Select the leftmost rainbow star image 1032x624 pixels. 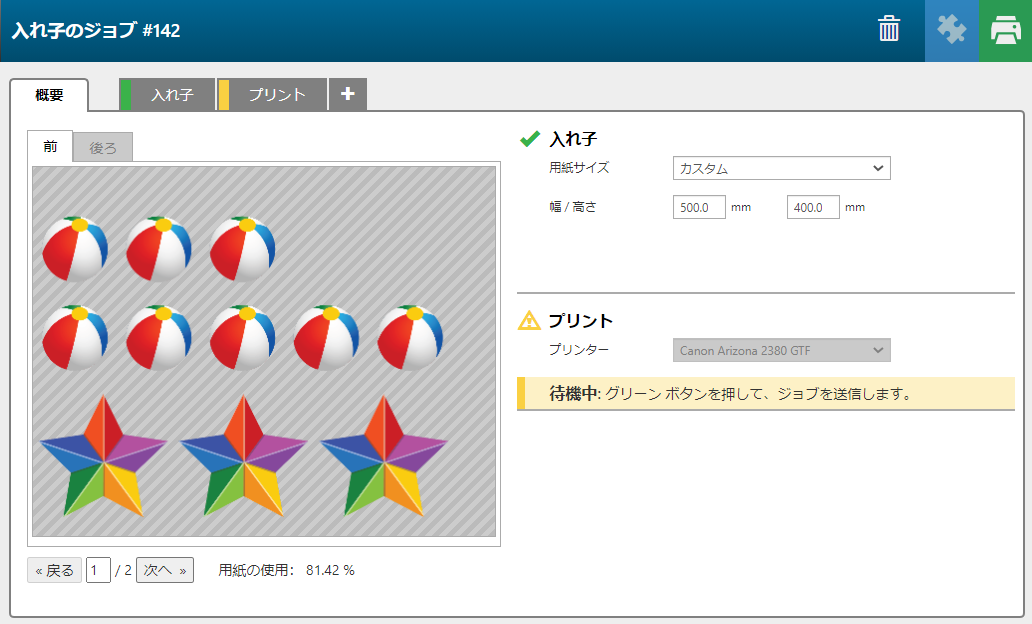(x=102, y=456)
